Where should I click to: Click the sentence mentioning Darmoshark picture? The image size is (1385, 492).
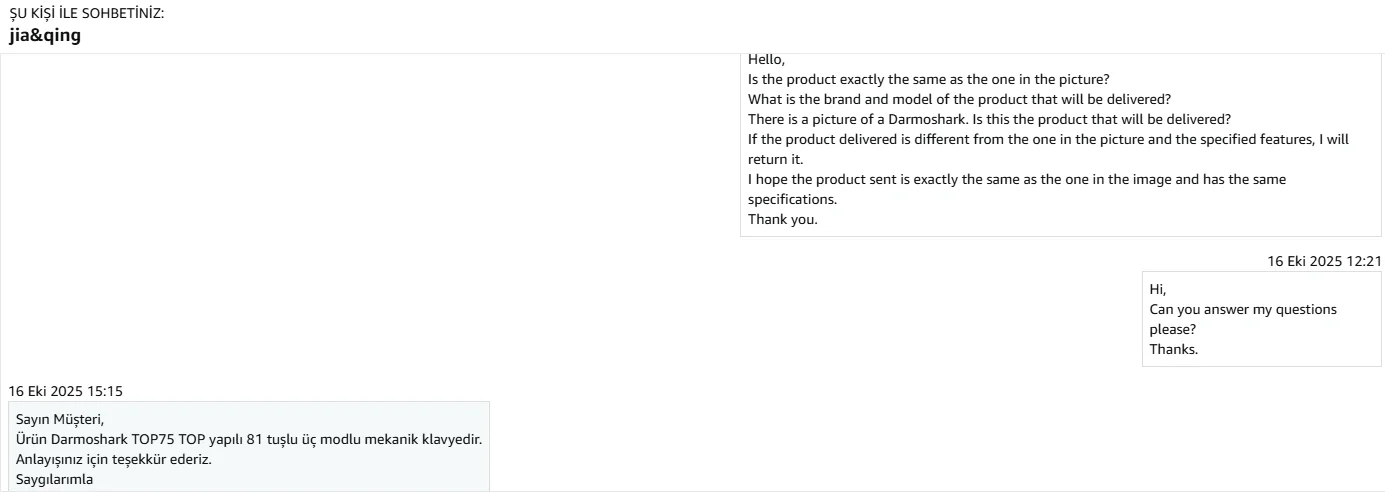[x=989, y=119]
